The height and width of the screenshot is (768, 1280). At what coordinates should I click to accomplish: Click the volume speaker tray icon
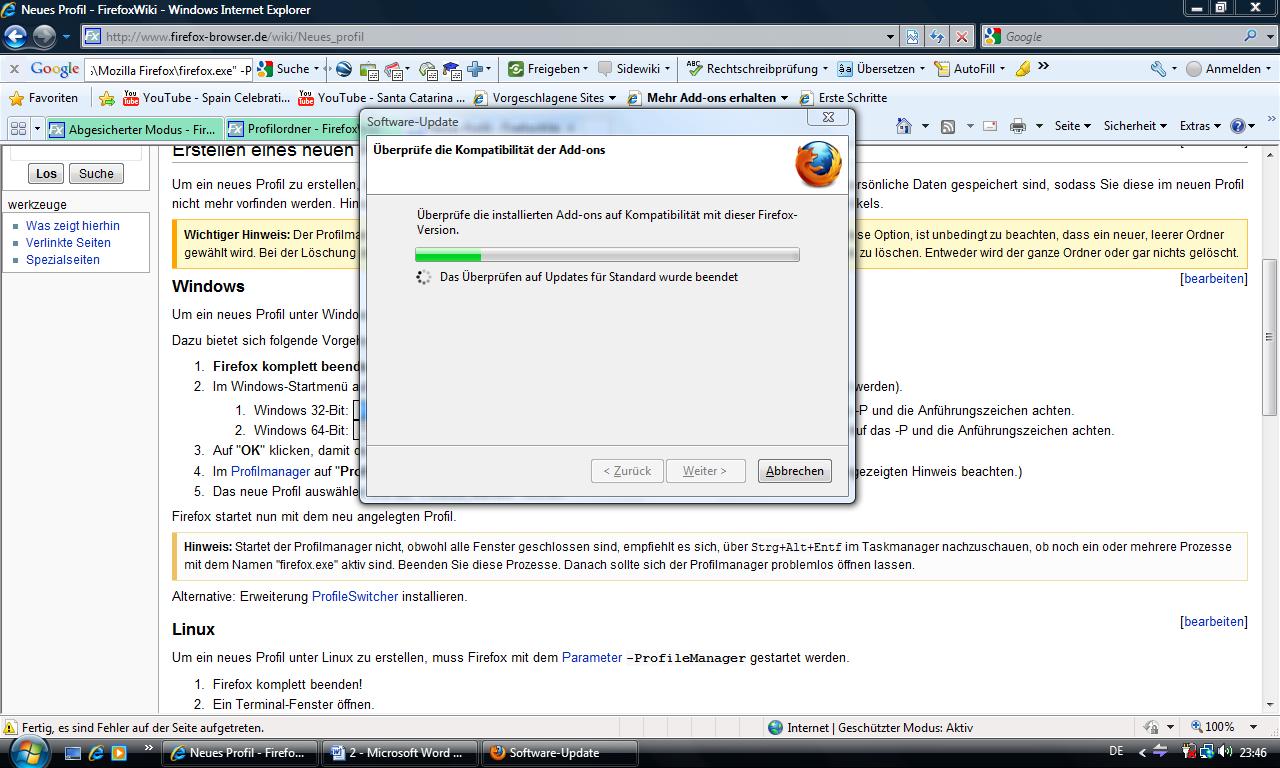(1226, 752)
